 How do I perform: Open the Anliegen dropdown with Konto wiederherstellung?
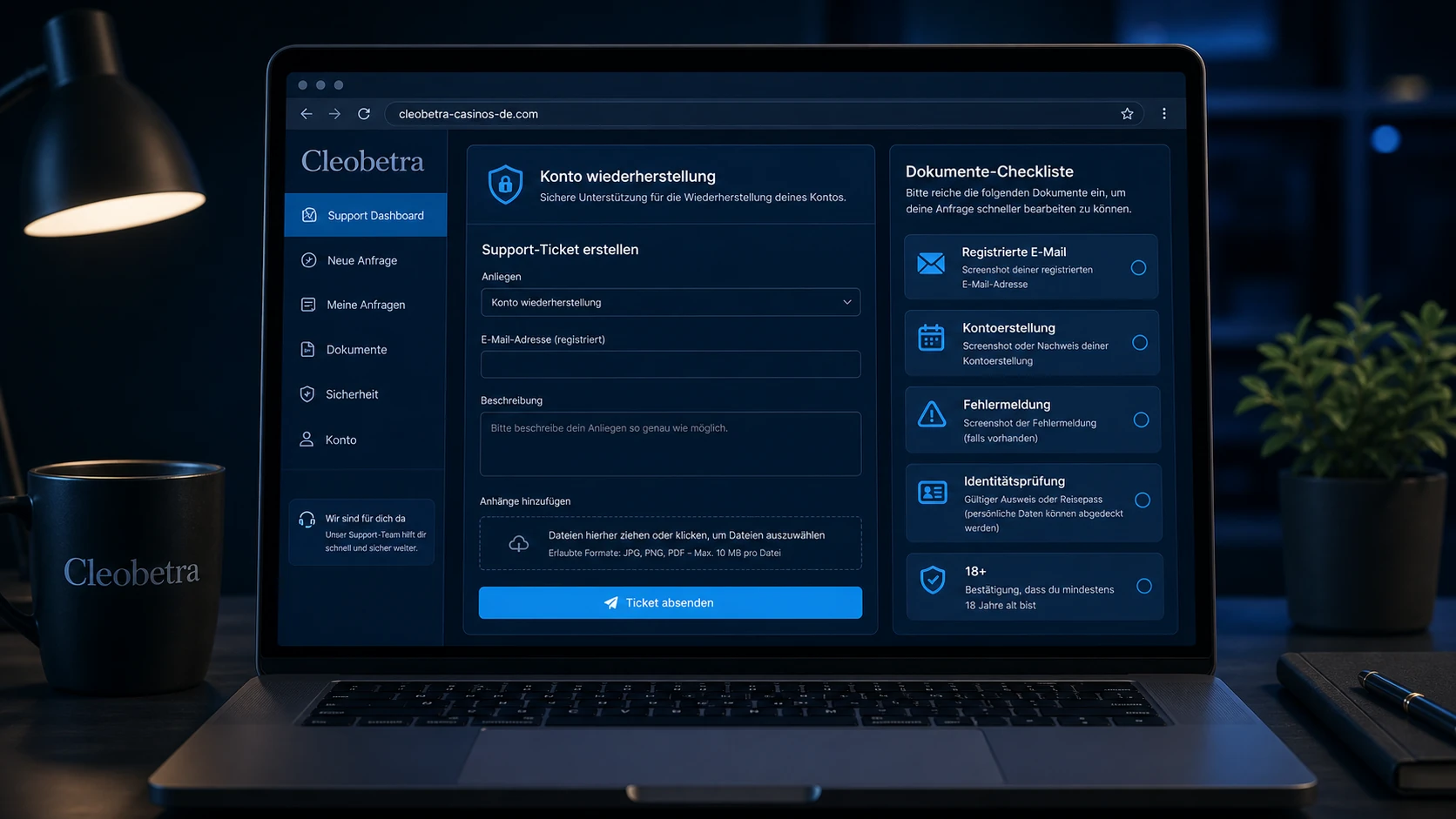tap(671, 302)
